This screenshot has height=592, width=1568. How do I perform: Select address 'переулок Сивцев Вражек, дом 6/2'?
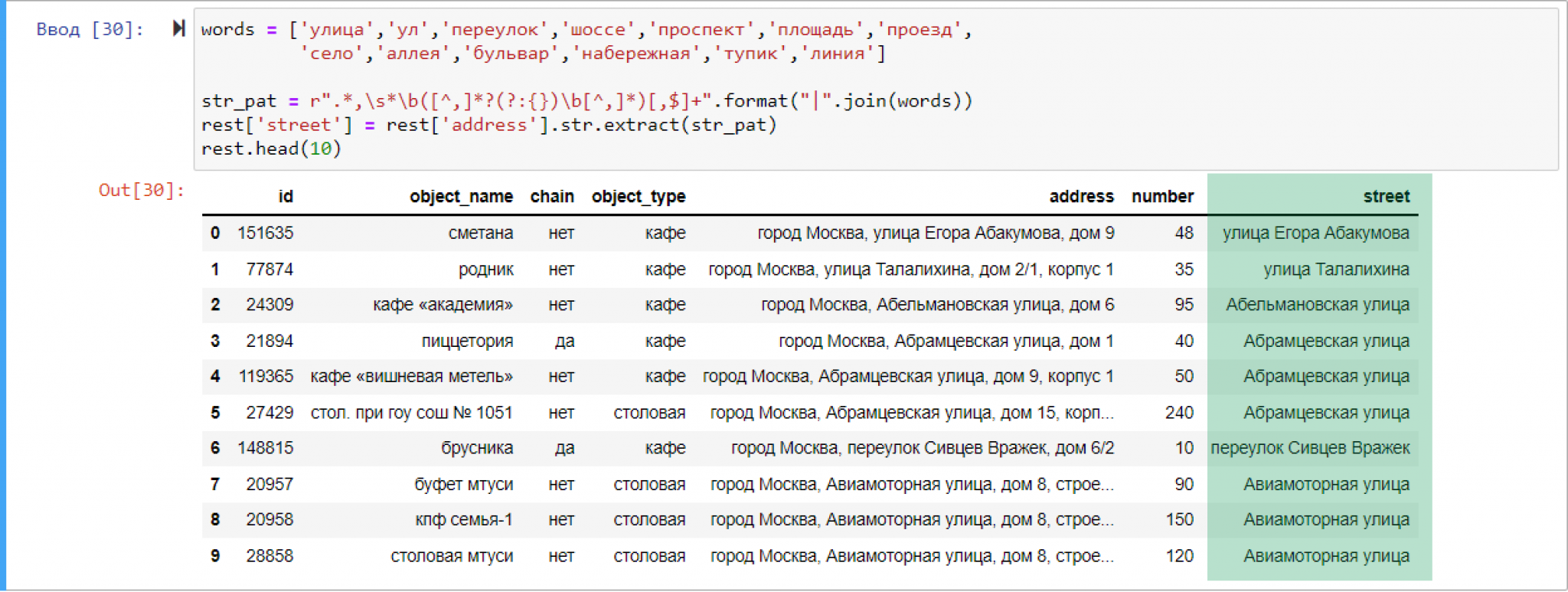coord(923,448)
